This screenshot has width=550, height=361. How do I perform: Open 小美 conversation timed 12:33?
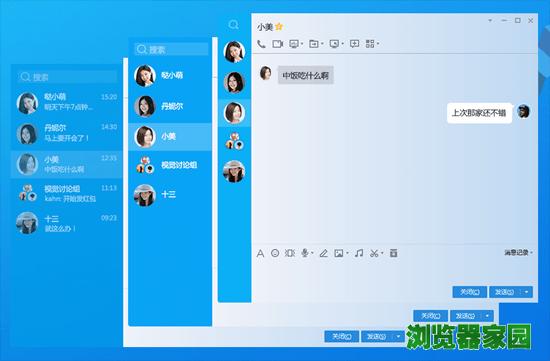(x=67, y=164)
